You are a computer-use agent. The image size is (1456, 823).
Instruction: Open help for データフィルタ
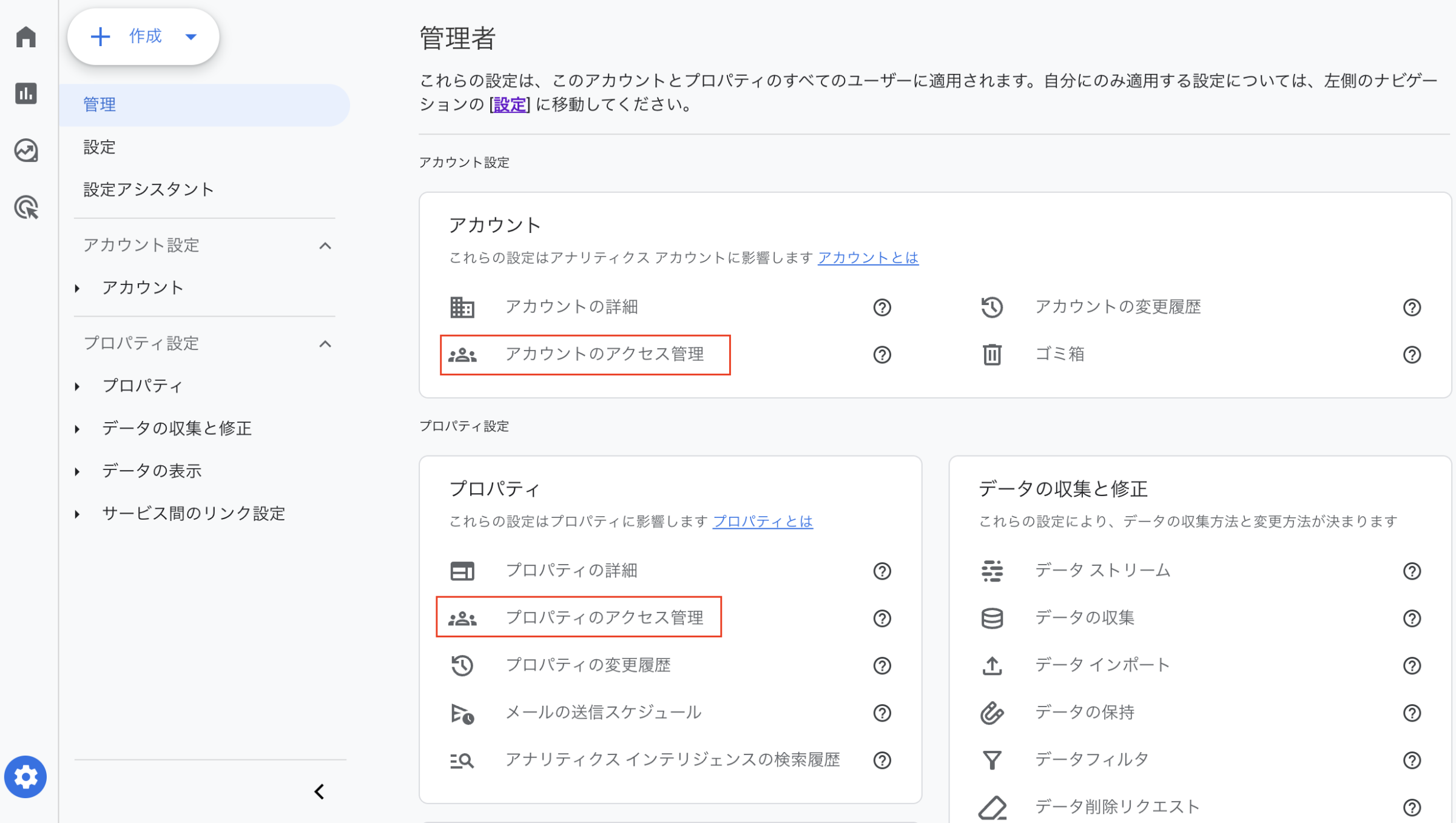tap(1412, 761)
